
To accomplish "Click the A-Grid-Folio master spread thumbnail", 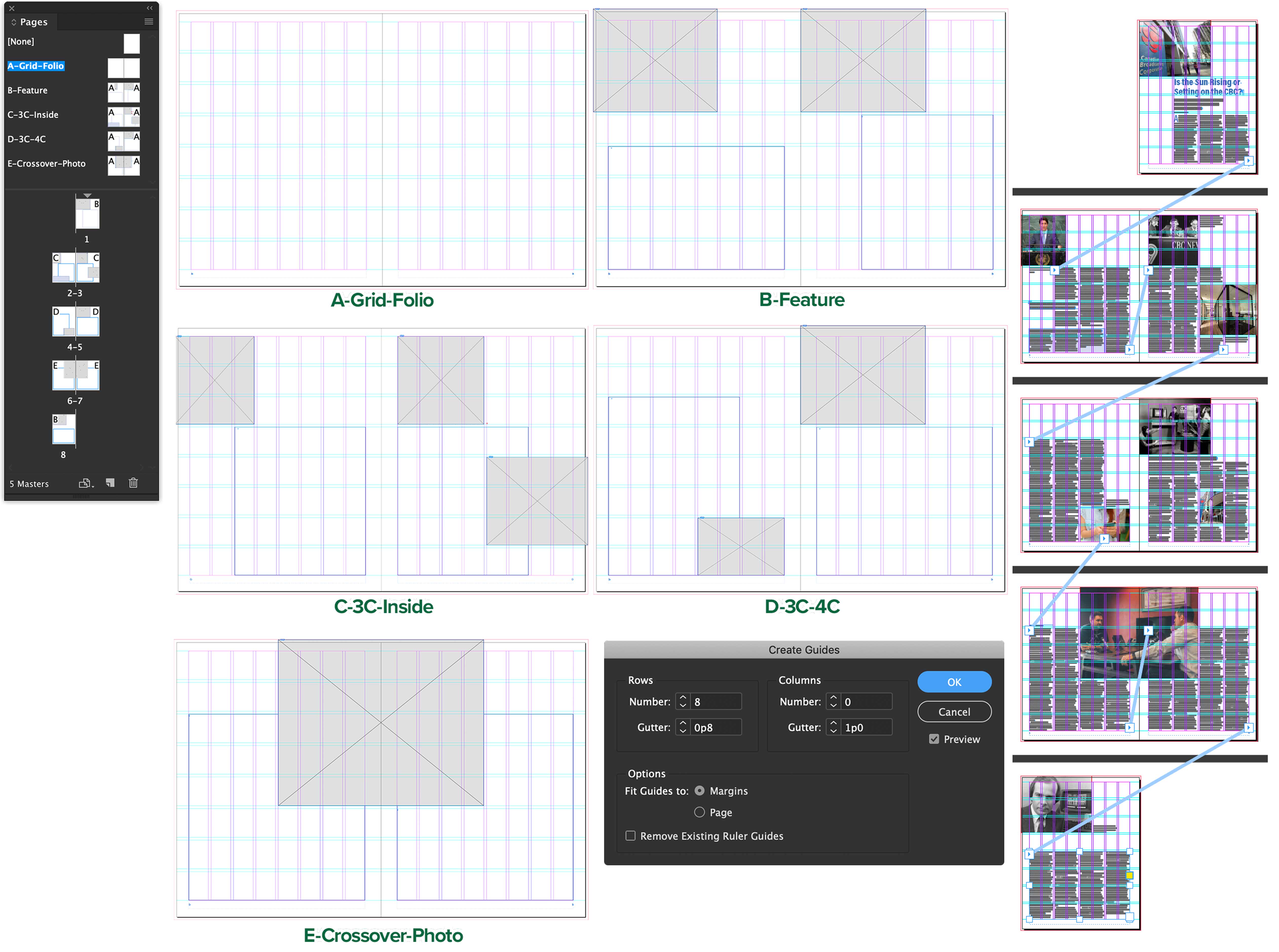I will coord(124,68).
